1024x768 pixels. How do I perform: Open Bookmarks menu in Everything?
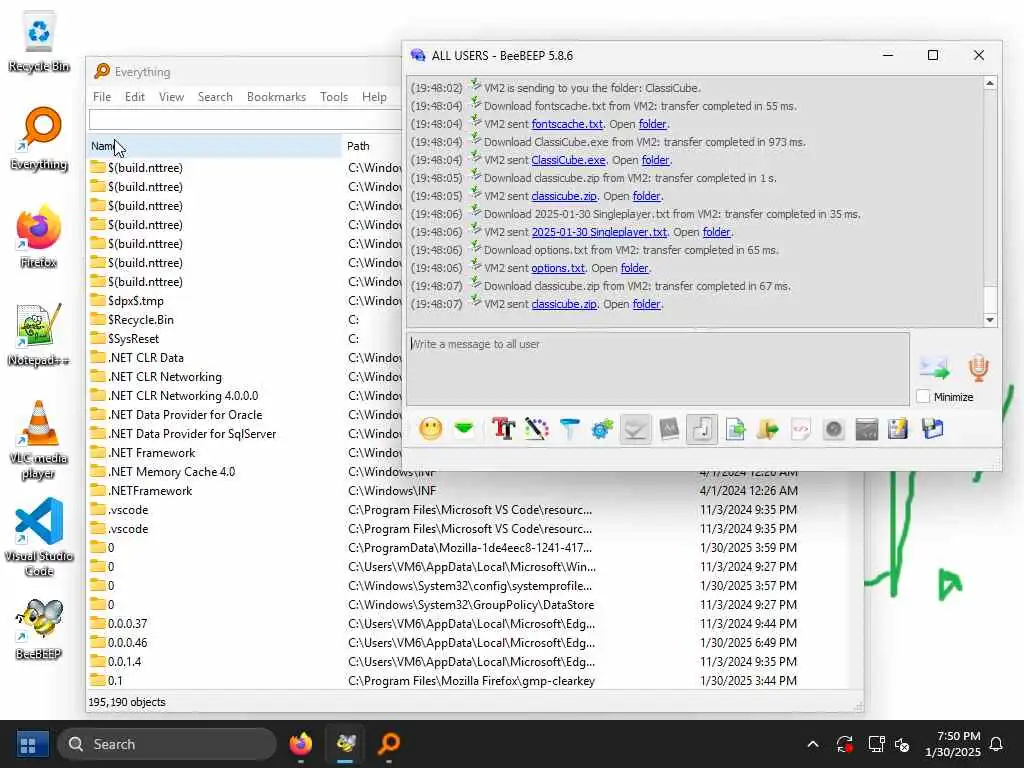276,97
